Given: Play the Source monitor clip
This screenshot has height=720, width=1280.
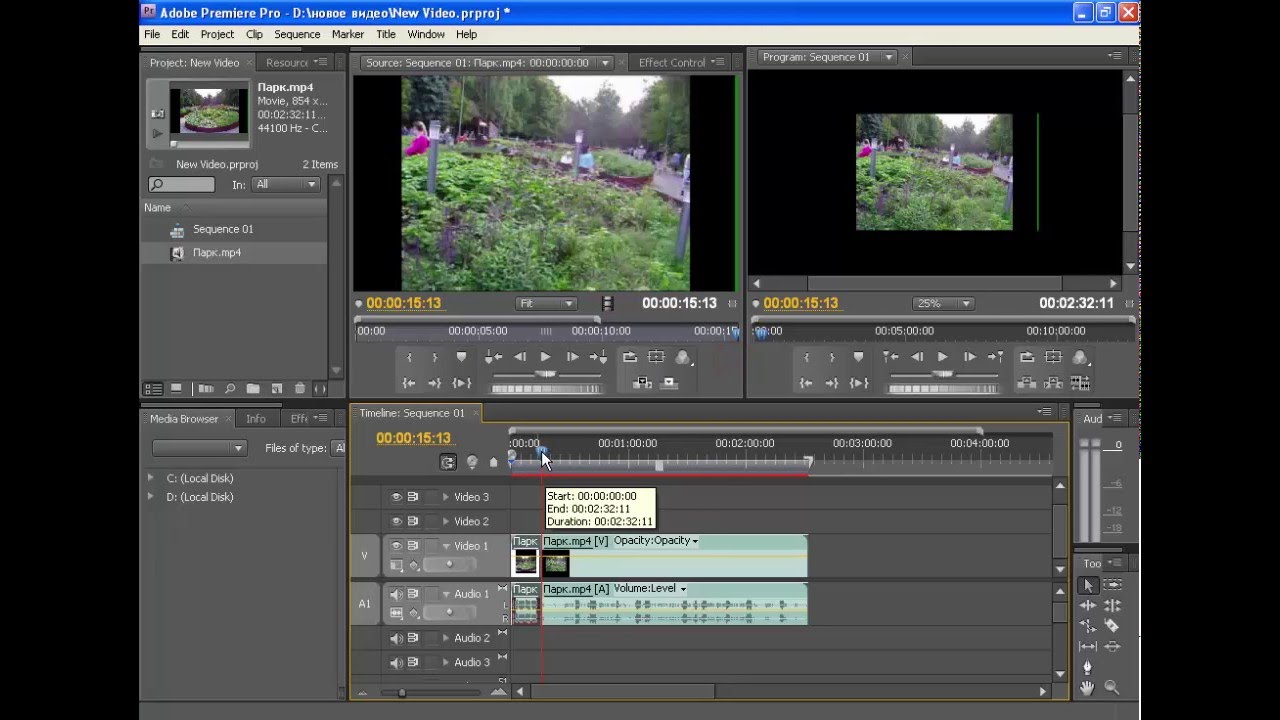Looking at the screenshot, I should click(x=545, y=357).
